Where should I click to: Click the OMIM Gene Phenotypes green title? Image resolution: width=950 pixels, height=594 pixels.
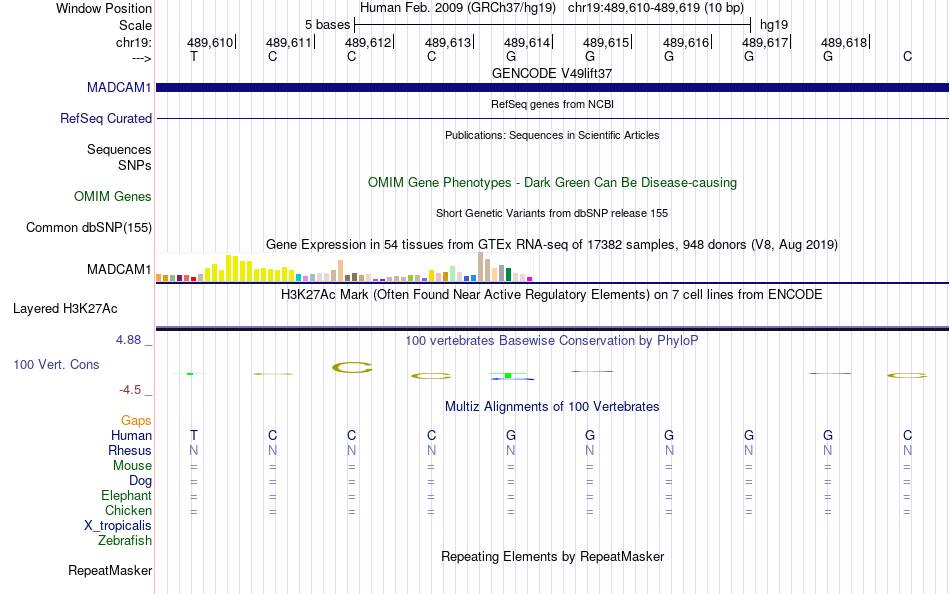[x=552, y=182]
